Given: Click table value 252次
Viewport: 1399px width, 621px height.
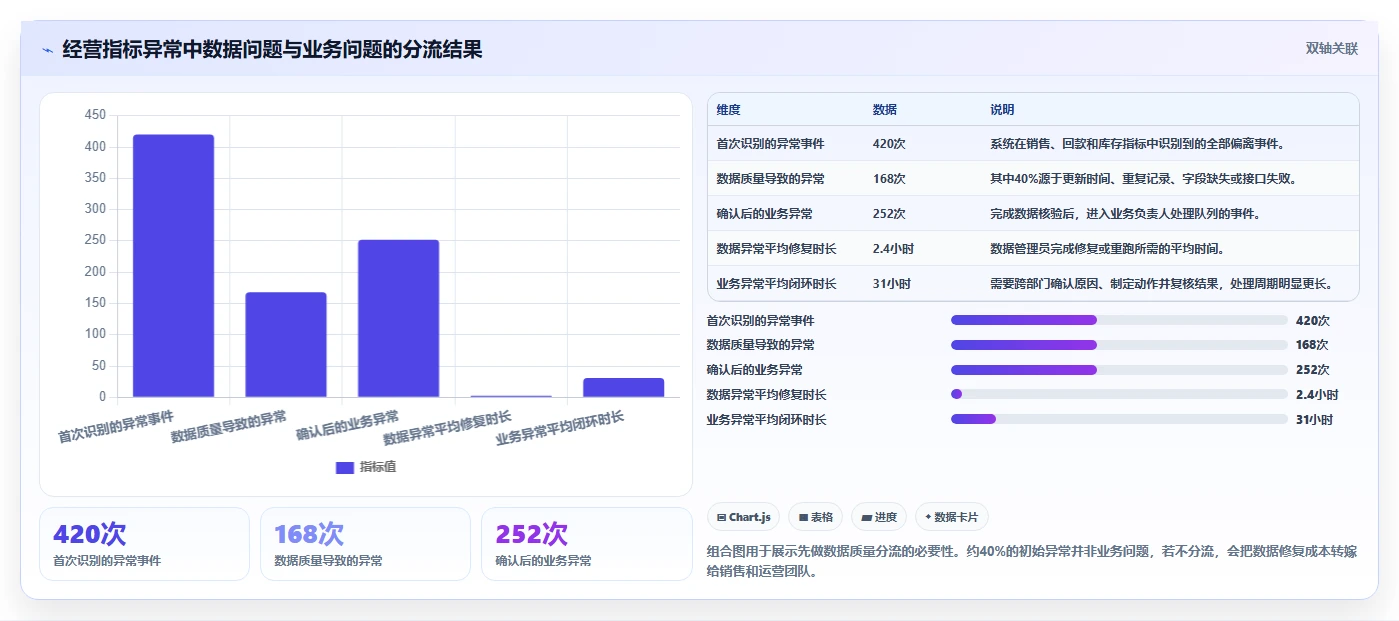Looking at the screenshot, I should point(889,214).
